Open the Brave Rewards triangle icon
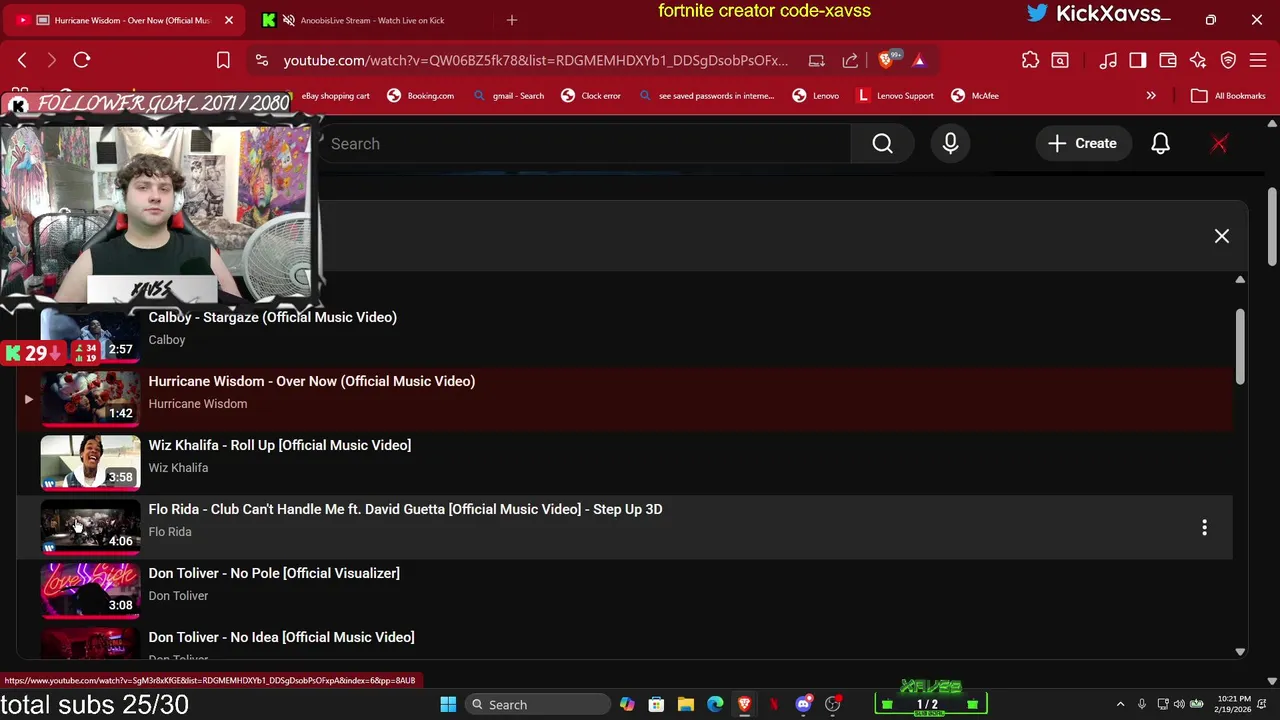Viewport: 1280px width, 720px height. point(919,60)
